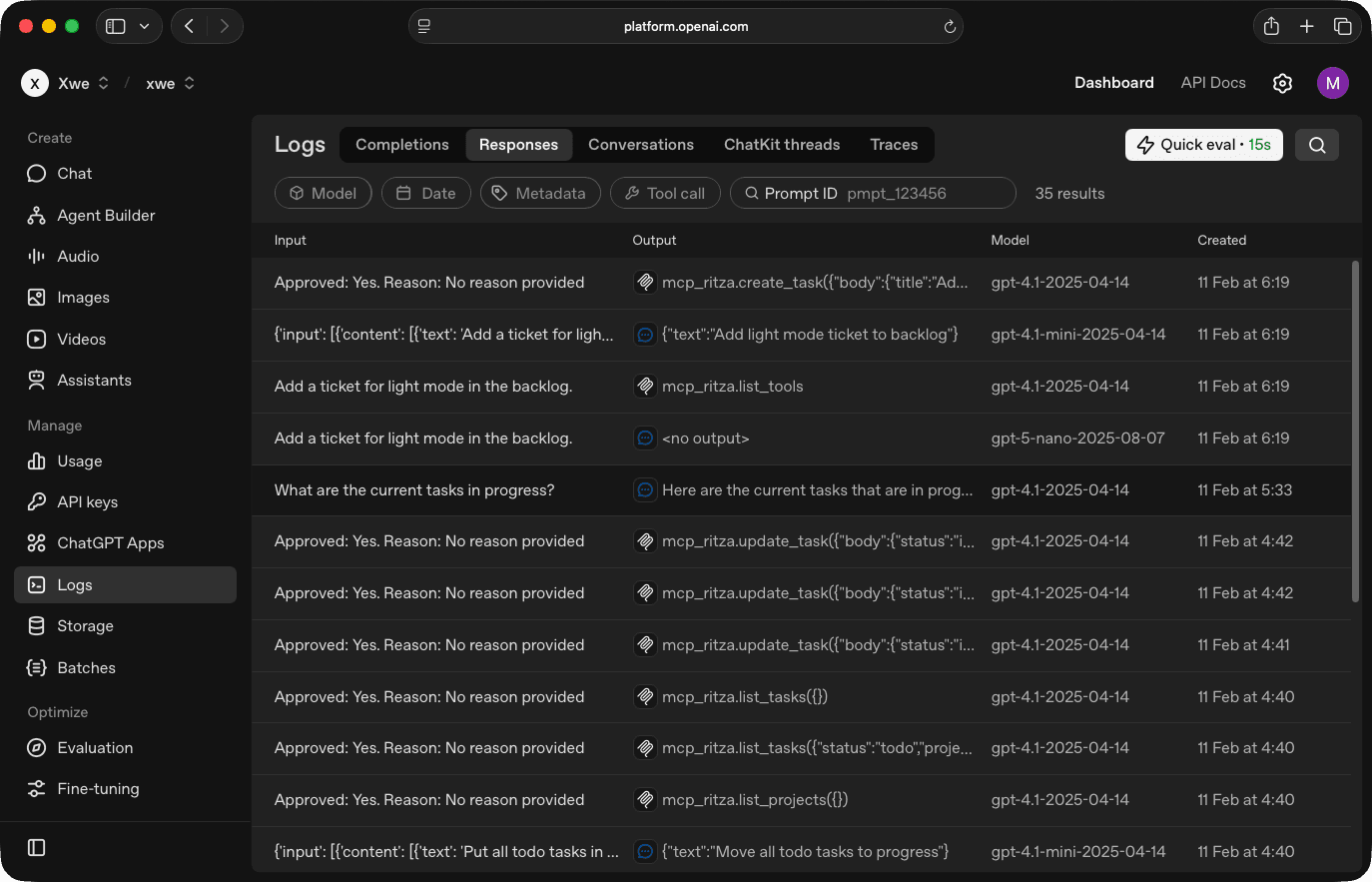The image size is (1372, 882).
Task: Open the settings gear in the top bar
Action: click(x=1282, y=83)
